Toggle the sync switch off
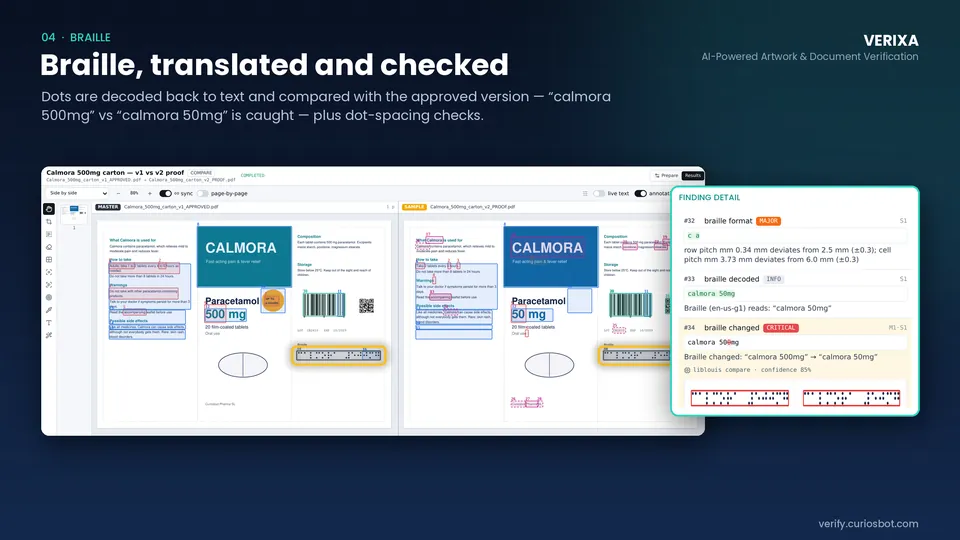 coord(165,193)
